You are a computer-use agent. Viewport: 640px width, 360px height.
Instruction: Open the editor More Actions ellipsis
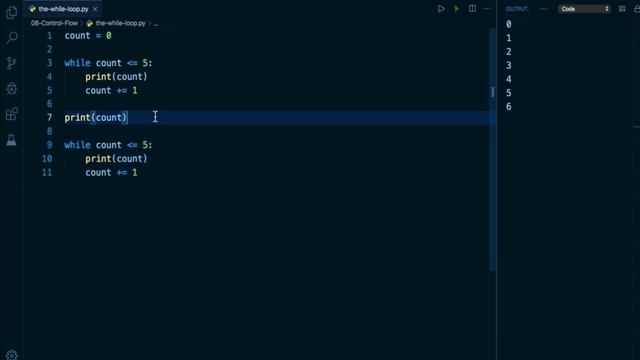(x=487, y=9)
